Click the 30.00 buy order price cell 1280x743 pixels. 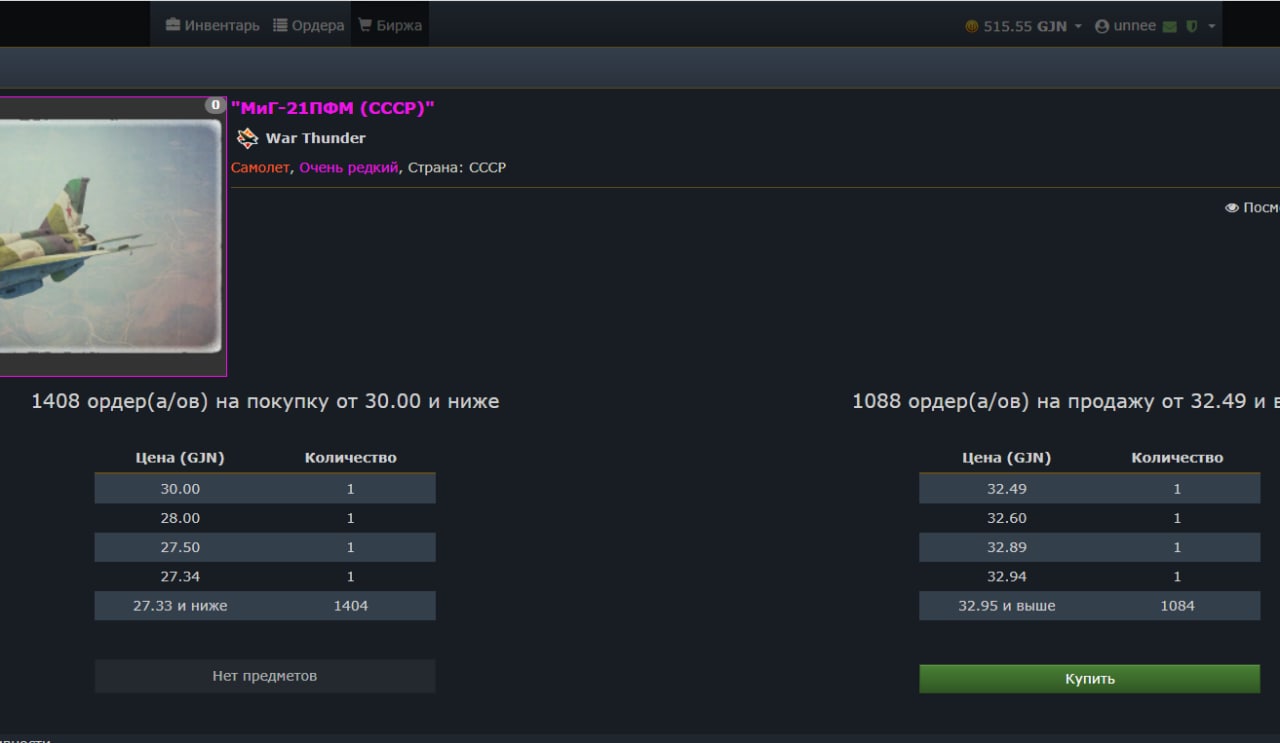(180, 489)
